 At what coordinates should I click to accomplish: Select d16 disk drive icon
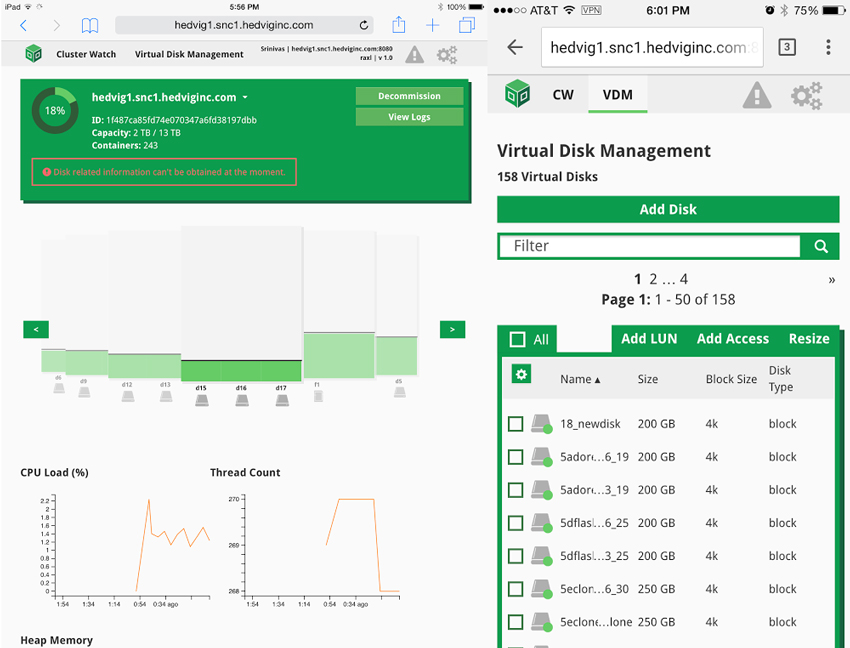point(242,400)
